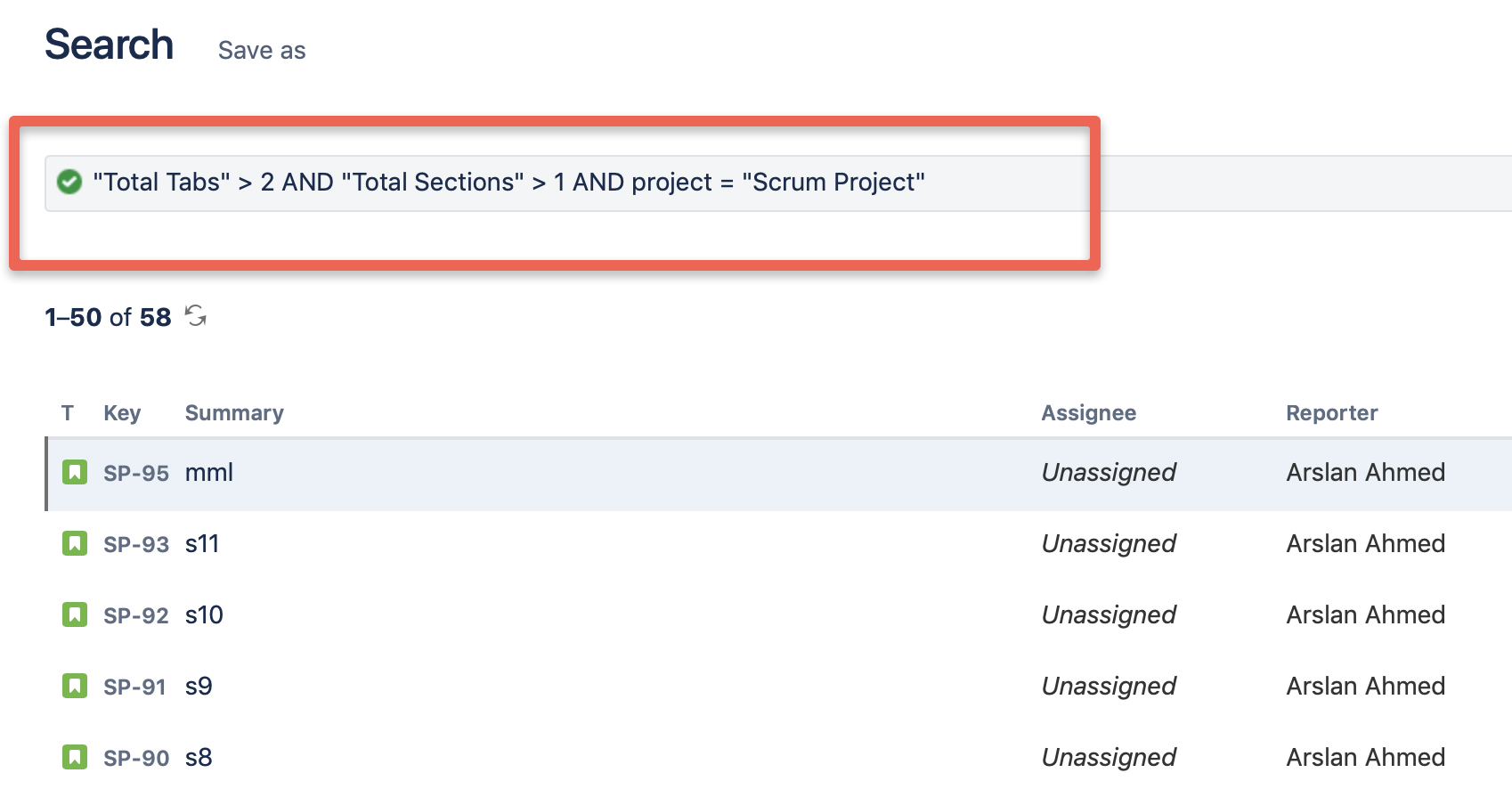Click the refresh results icon
The width and height of the screenshot is (1512, 789).
point(196,315)
